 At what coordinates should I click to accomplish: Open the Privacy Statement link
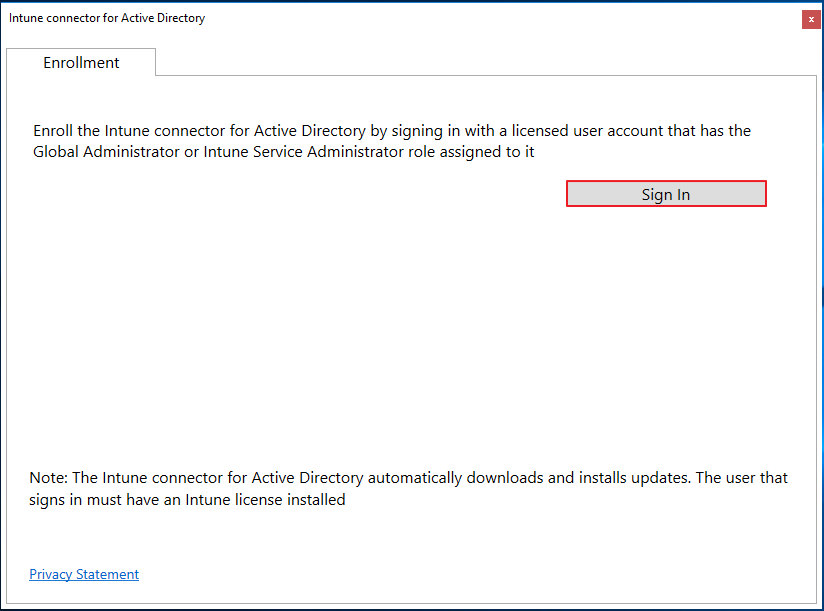(x=84, y=574)
